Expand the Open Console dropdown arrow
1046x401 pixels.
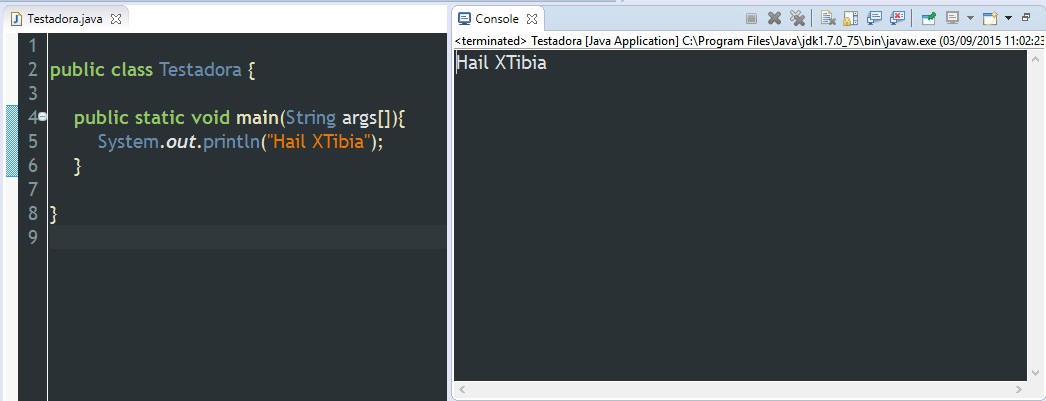1008,18
